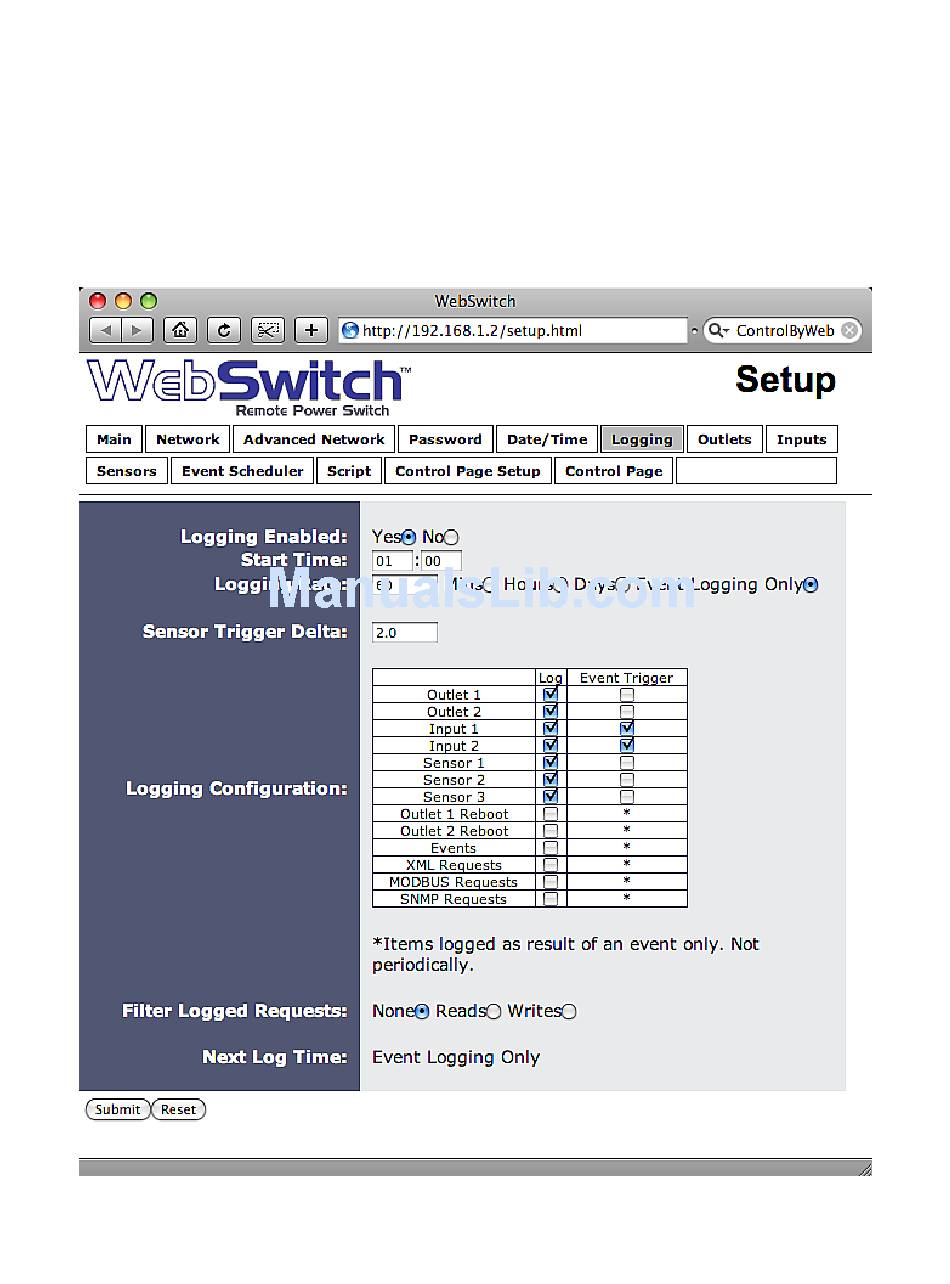
Task: Select None for Filter Logged Requests
Action: [x=422, y=1012]
